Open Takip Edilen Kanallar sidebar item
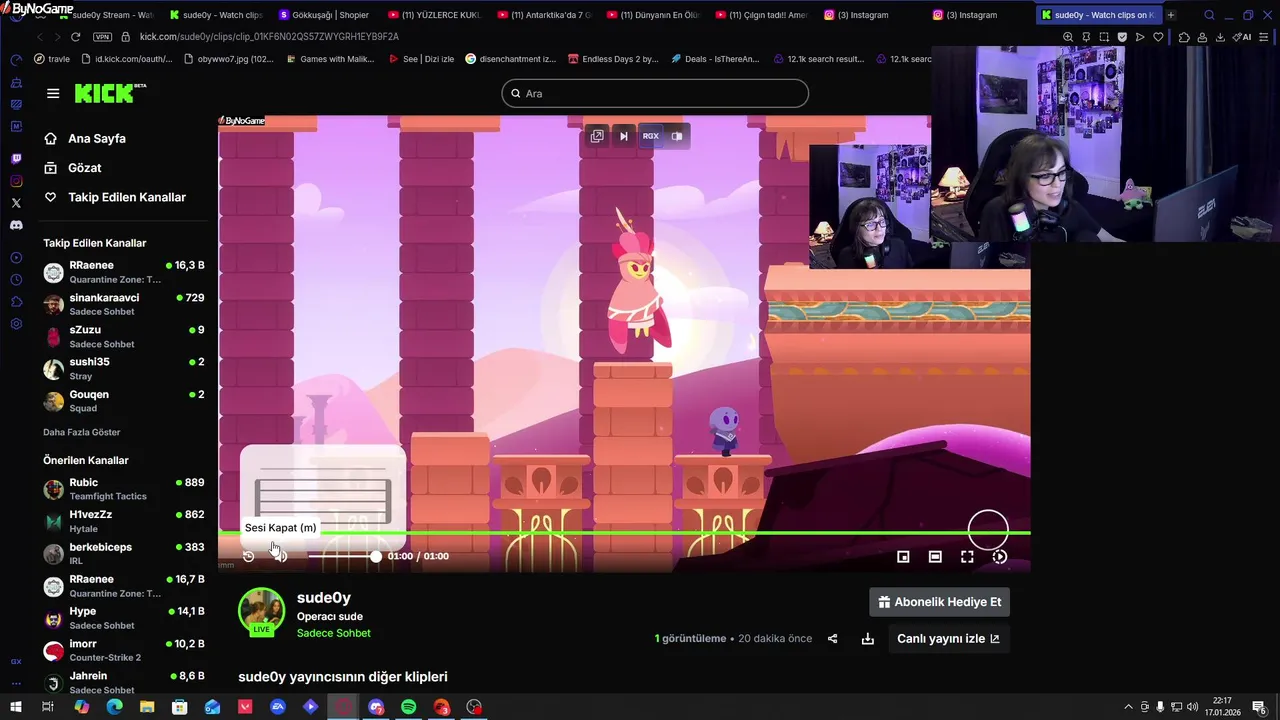Screen dimensions: 1280x720 coord(126,197)
